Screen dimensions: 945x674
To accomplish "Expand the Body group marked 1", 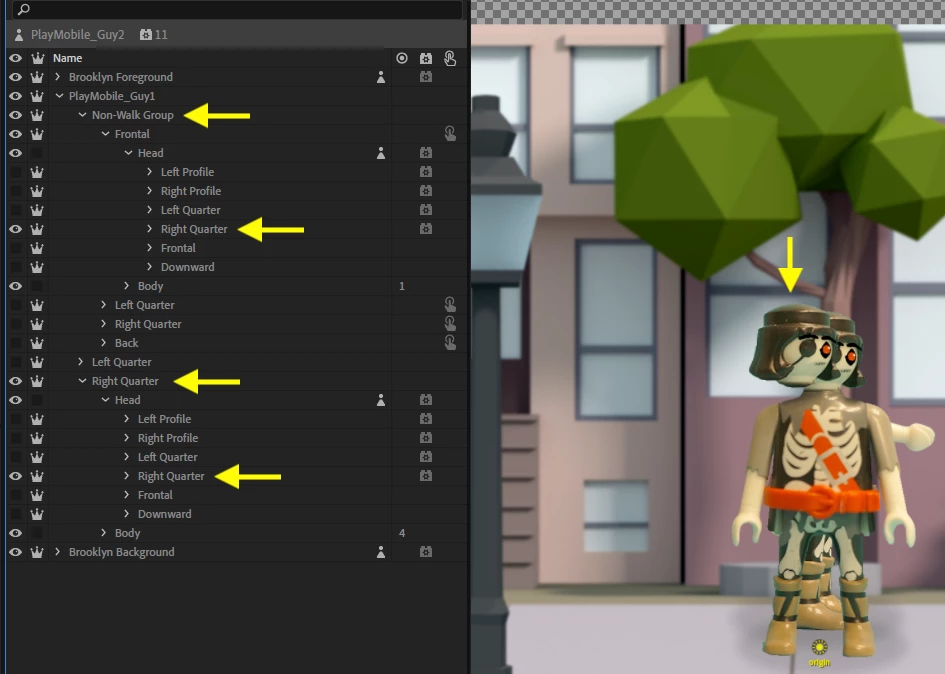I will coord(127,286).
